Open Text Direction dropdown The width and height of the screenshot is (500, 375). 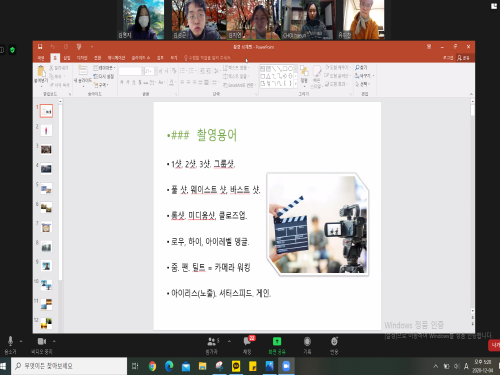coord(235,68)
